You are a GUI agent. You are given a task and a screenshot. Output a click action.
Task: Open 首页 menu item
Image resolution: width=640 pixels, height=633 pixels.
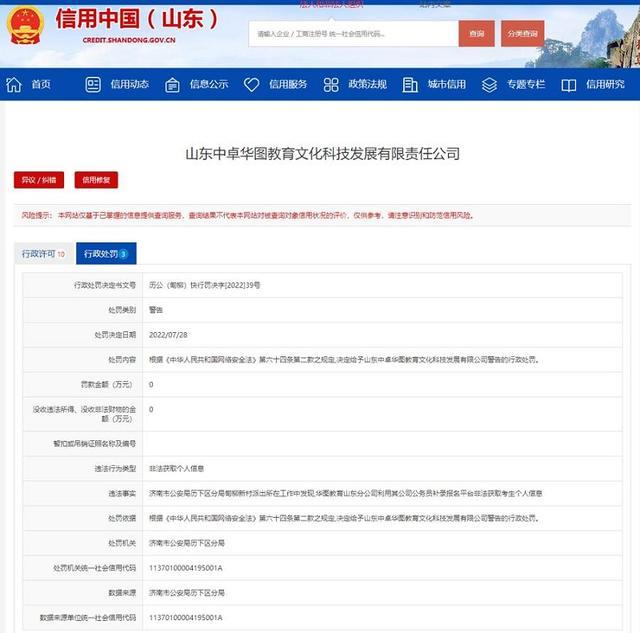tap(41, 84)
